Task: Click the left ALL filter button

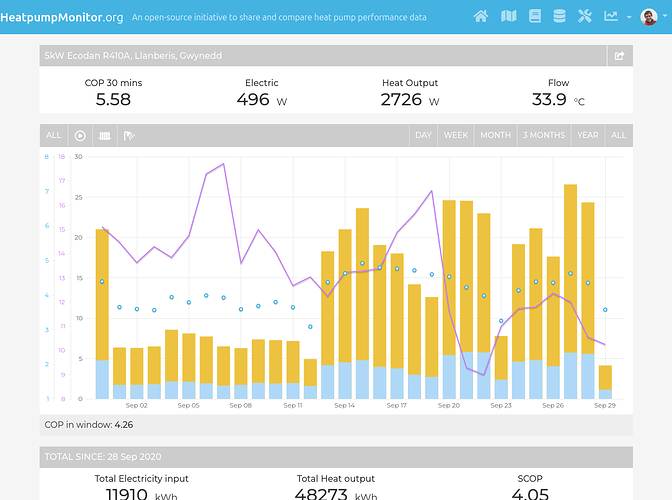Action: pyautogui.click(x=54, y=135)
